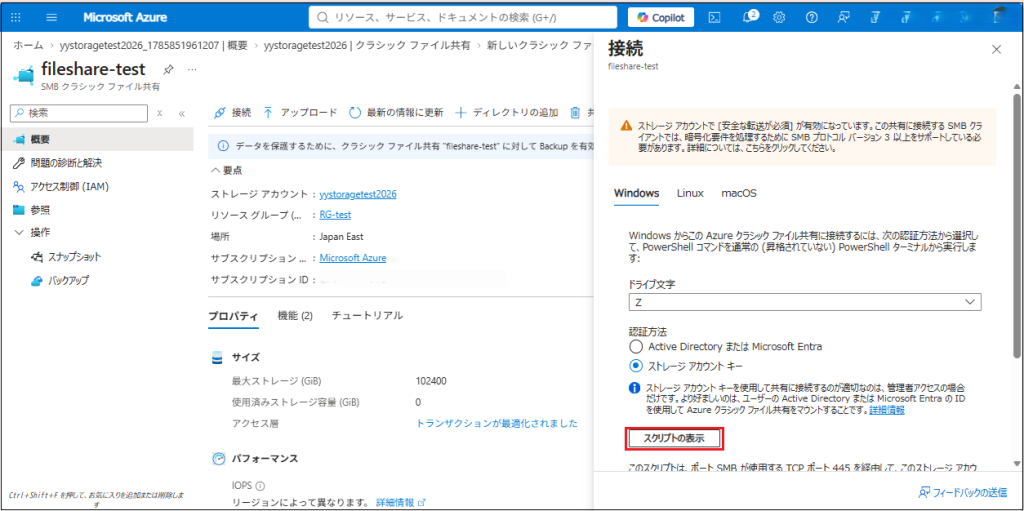1024x511 pixels.
Task: Open the ドライブ文字 drive letter dropdown
Action: point(805,301)
